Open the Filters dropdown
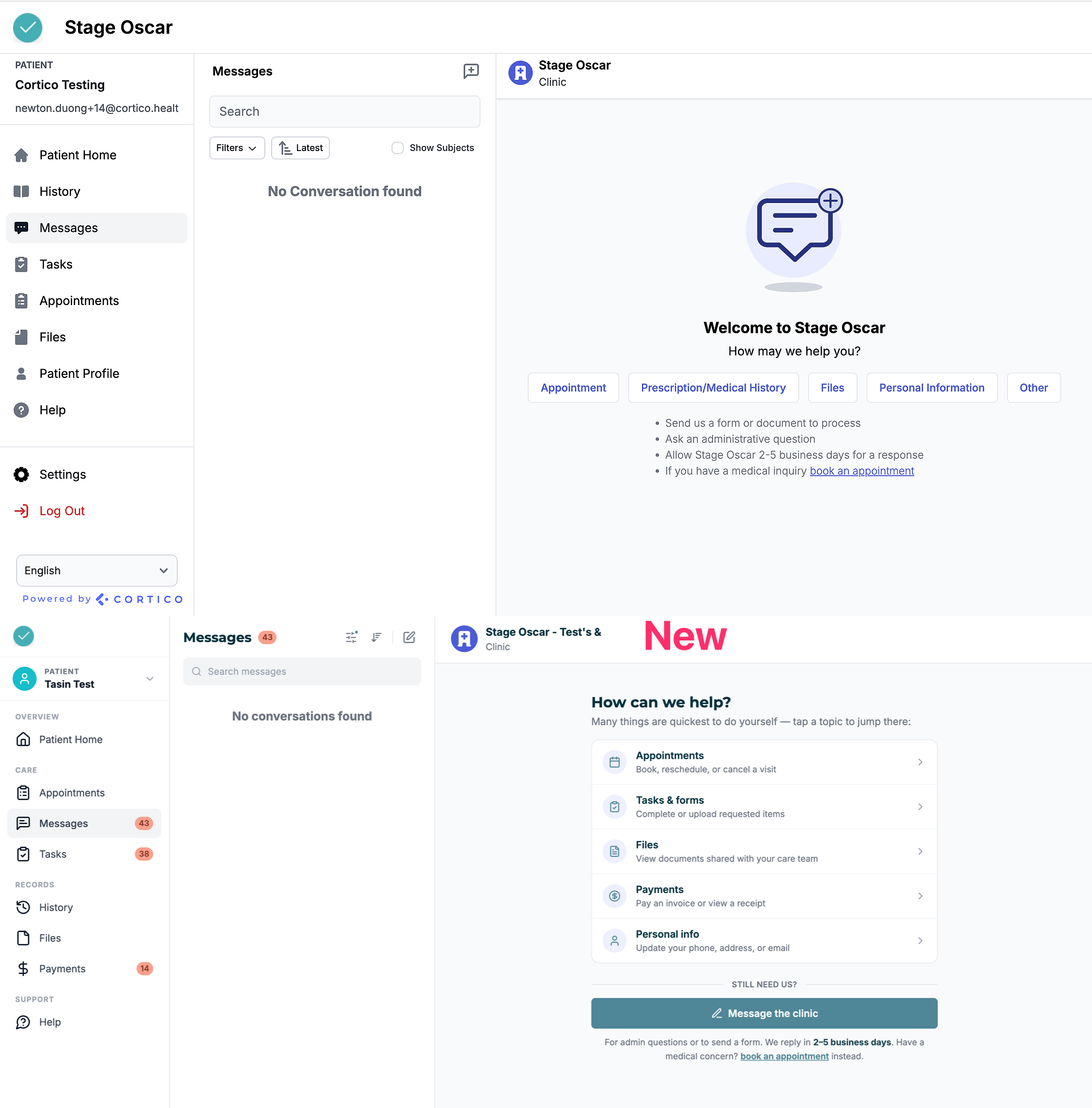 tap(237, 148)
